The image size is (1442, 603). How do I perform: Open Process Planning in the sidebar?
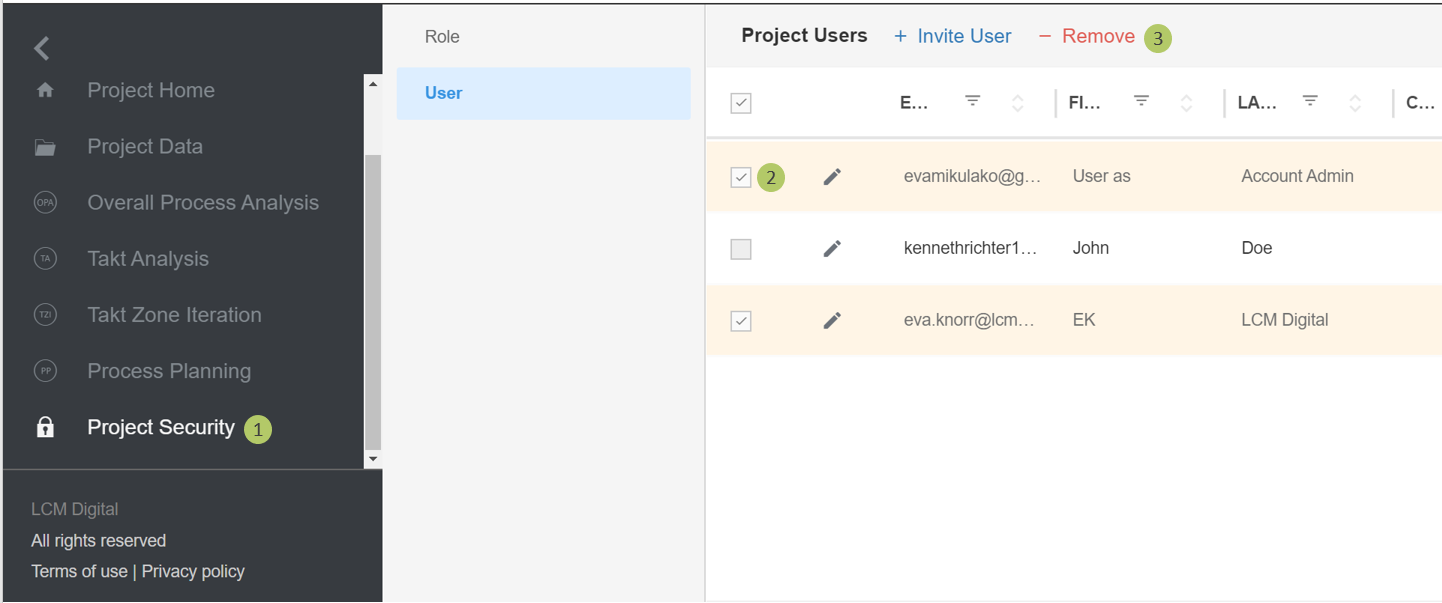click(169, 371)
